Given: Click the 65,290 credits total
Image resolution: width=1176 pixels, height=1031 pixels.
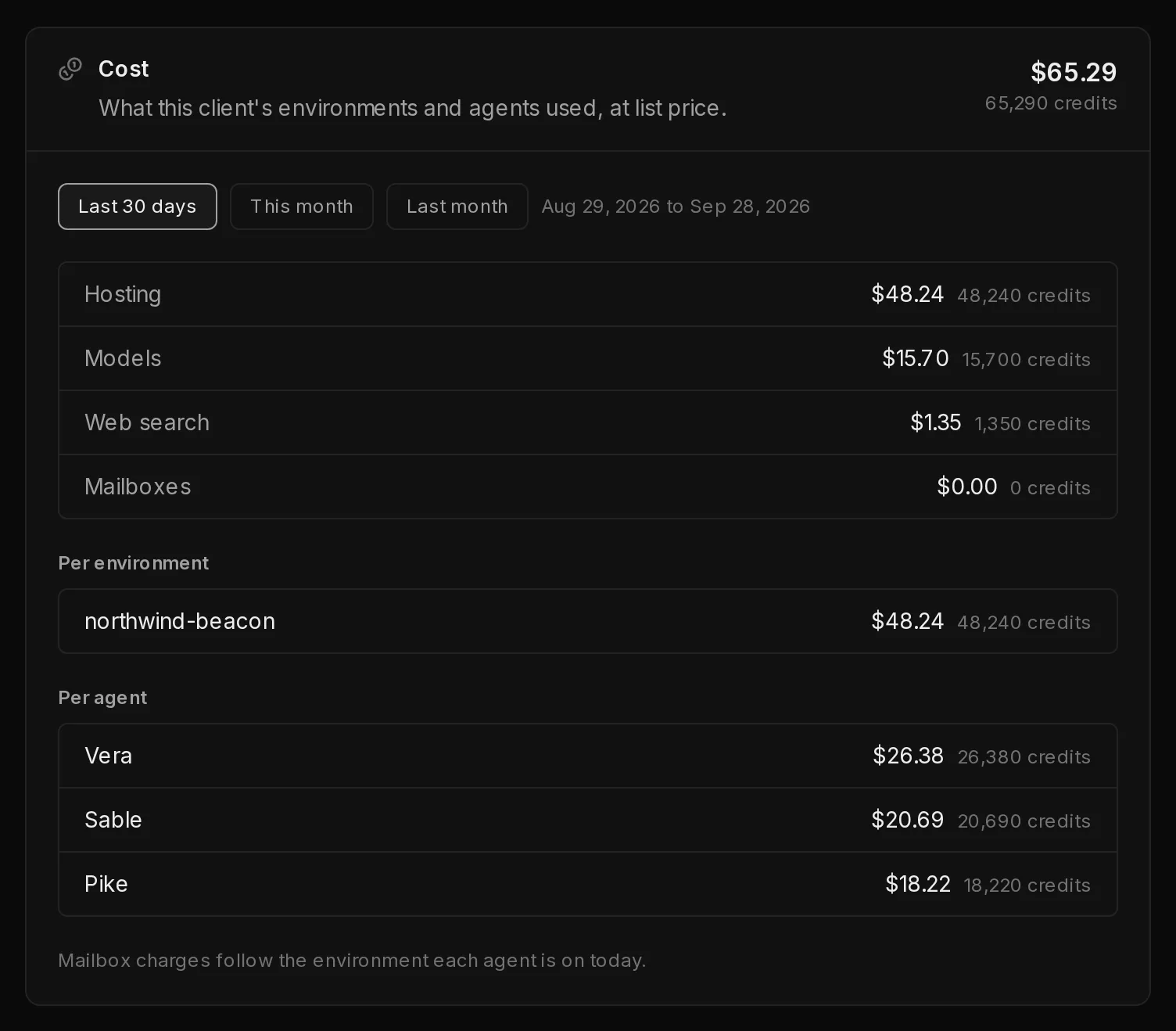Looking at the screenshot, I should click(x=1051, y=103).
